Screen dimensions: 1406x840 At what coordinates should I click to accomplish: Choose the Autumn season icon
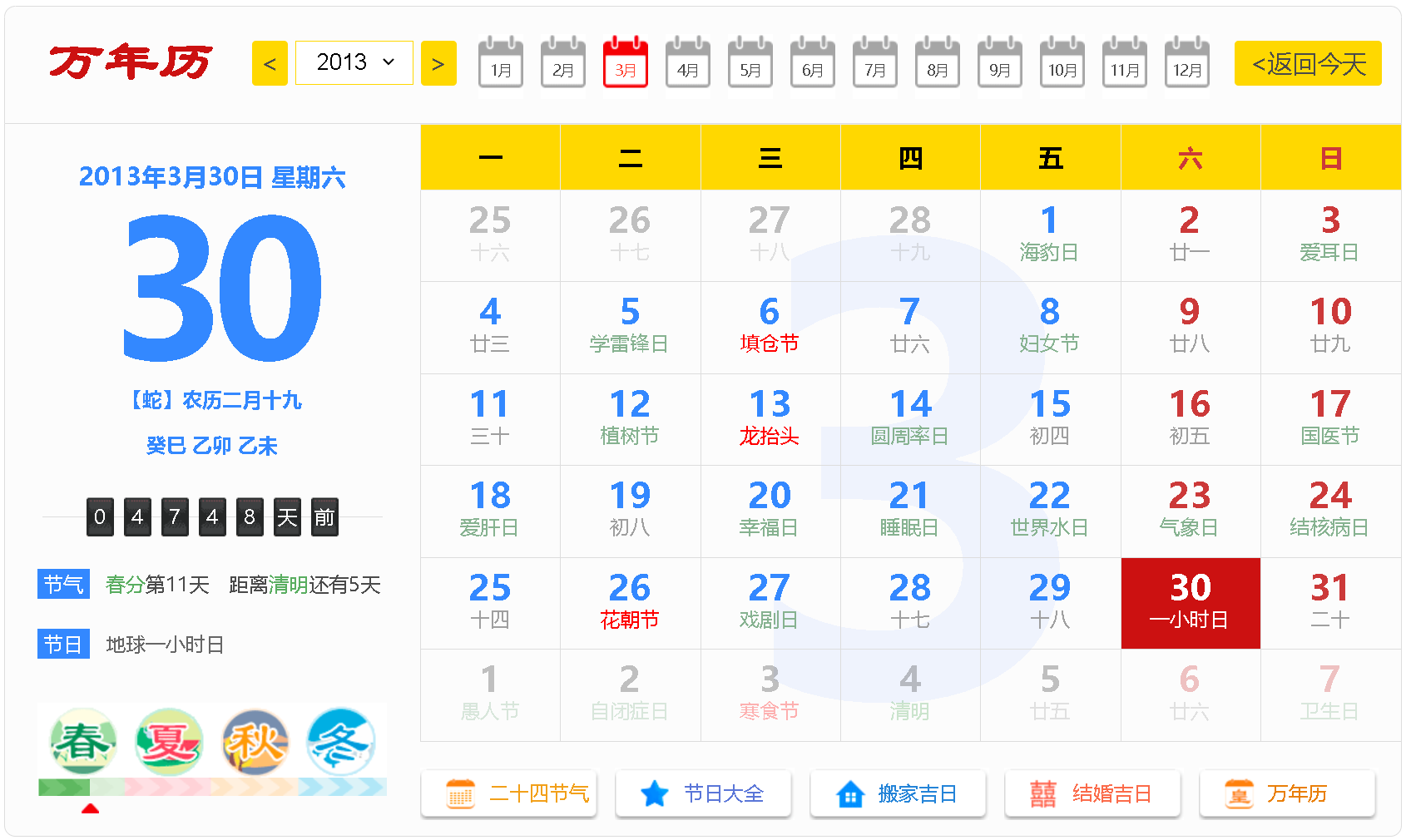pyautogui.click(x=255, y=741)
